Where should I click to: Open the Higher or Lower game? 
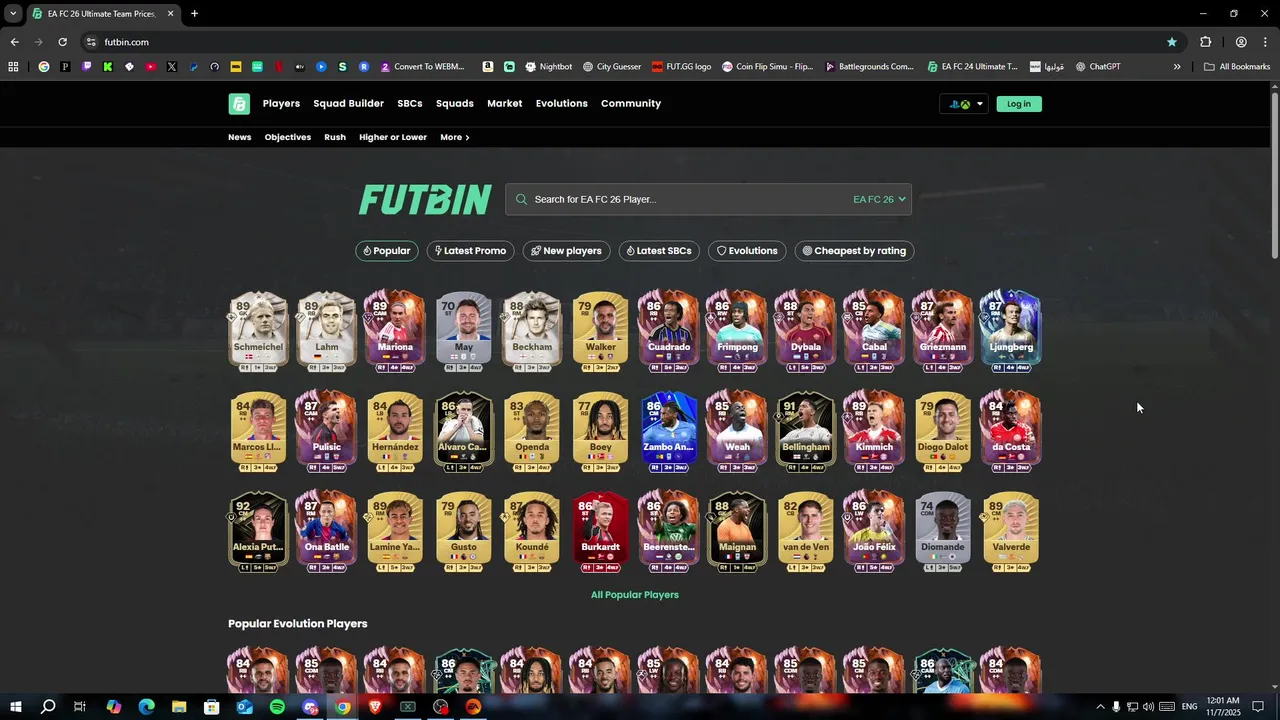pos(393,137)
